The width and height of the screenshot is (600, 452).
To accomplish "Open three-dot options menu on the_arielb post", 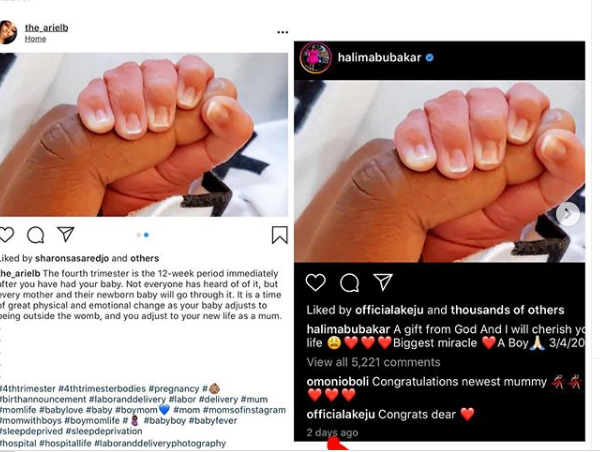I will (x=282, y=32).
